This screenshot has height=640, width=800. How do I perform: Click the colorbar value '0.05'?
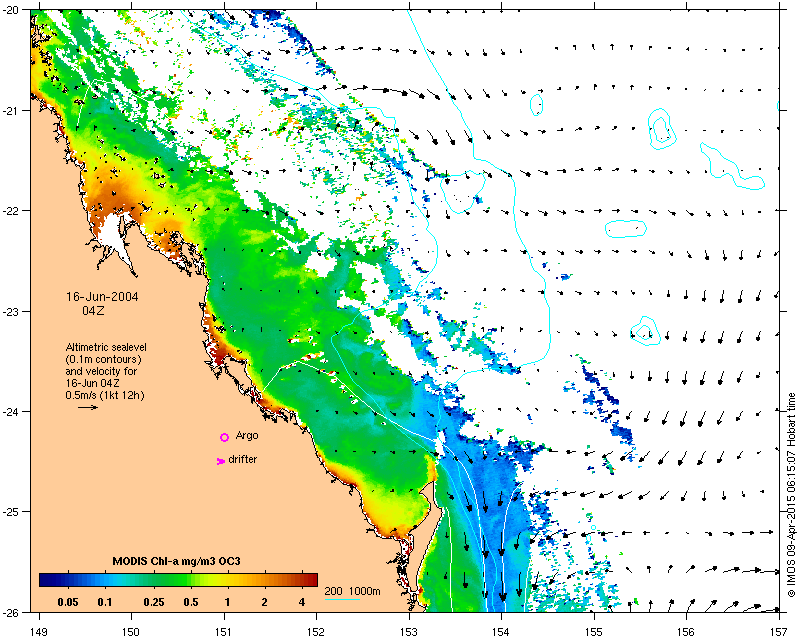click(x=68, y=602)
